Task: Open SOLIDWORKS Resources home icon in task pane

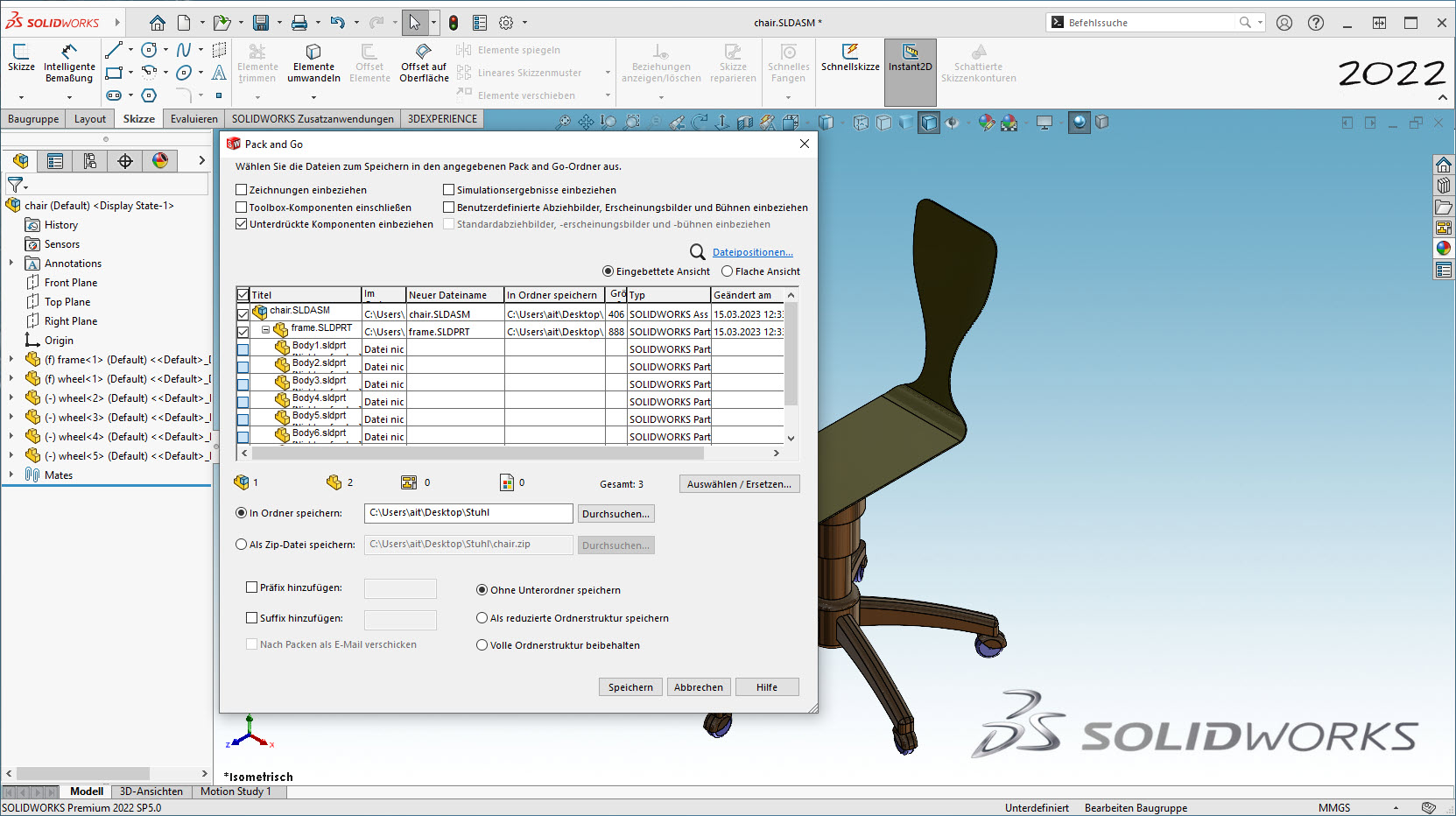Action: click(1444, 165)
